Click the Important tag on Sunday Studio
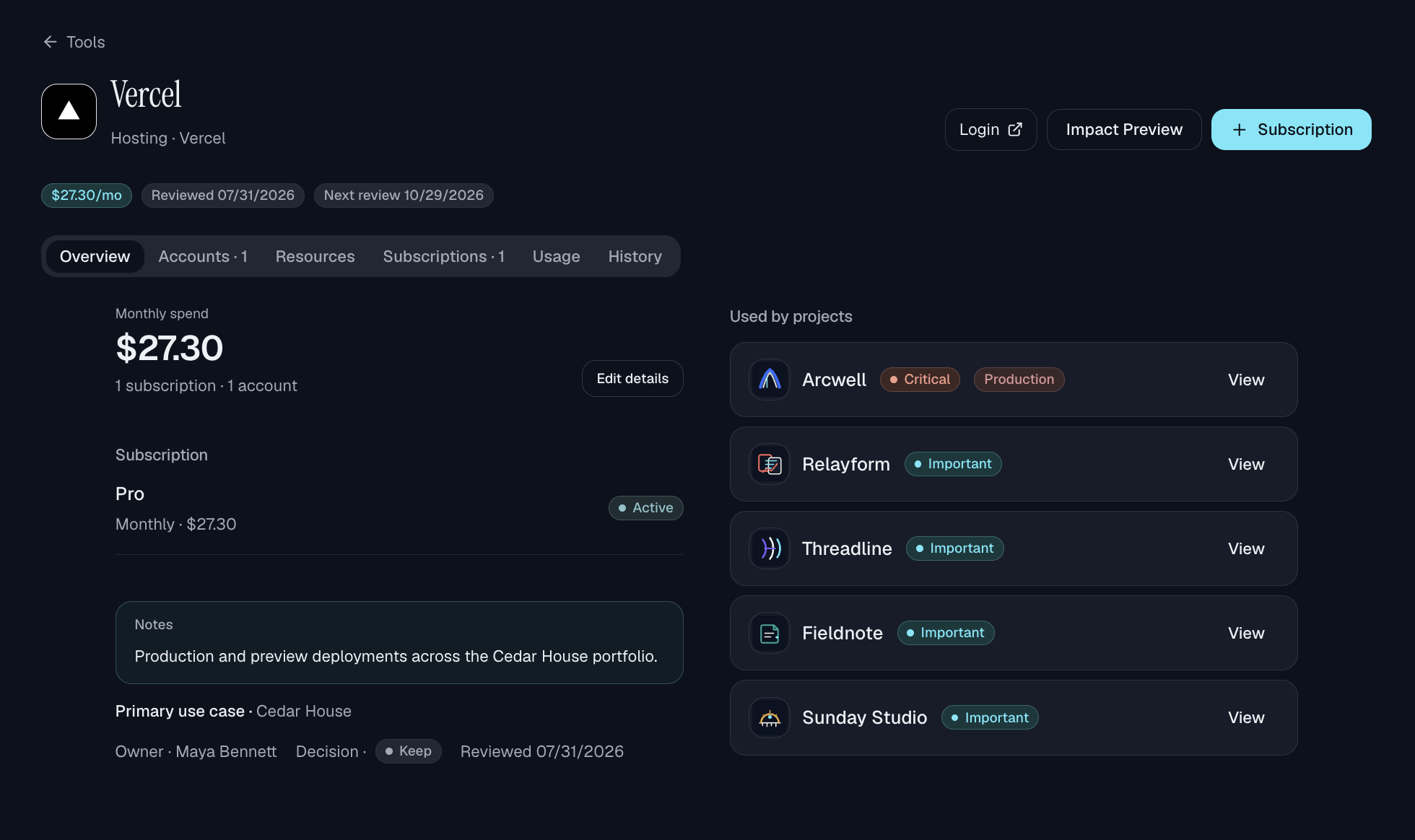The width and height of the screenshot is (1415, 840). tap(990, 717)
